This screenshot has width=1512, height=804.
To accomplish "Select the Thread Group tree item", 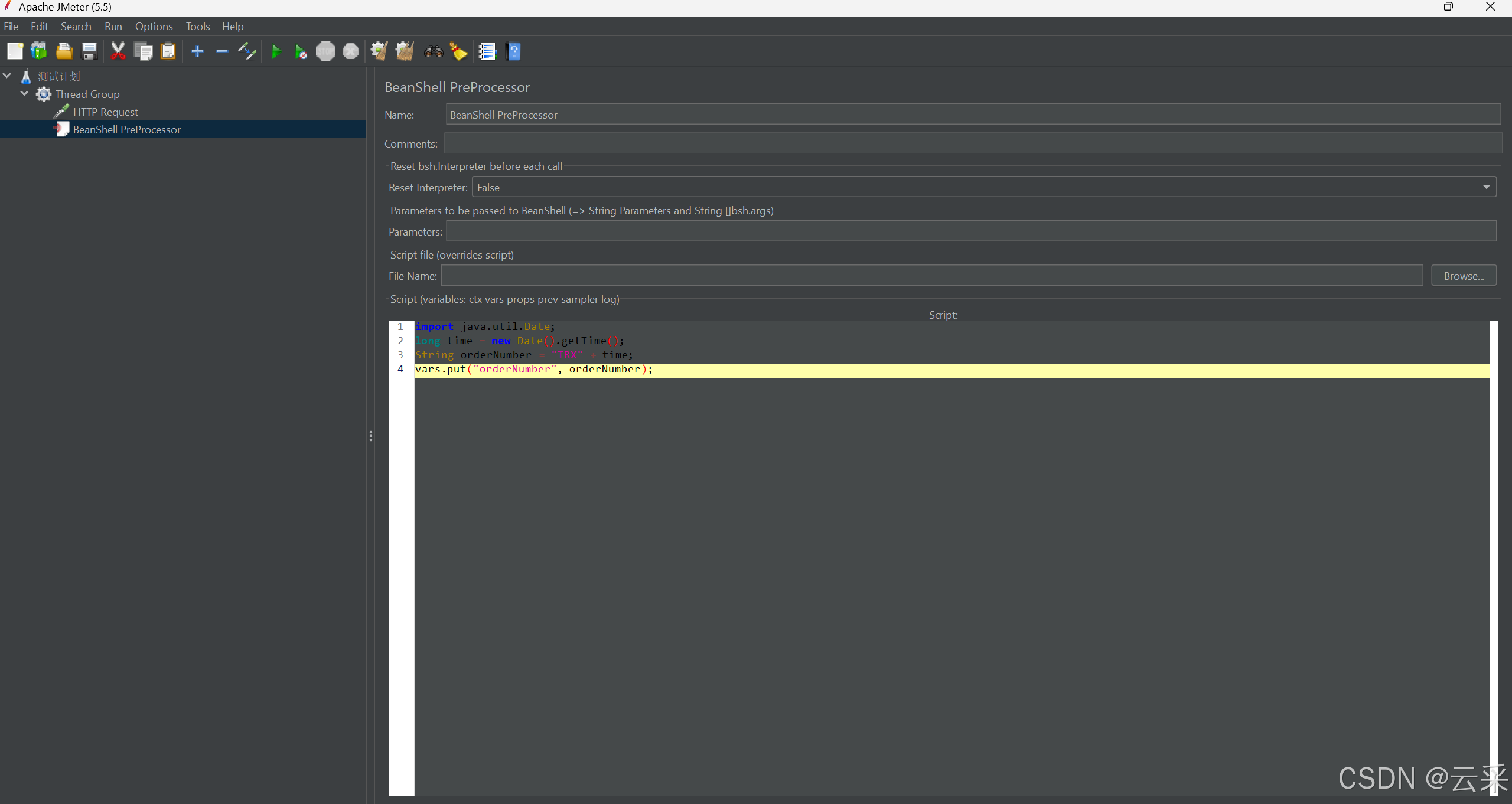I will [87, 94].
